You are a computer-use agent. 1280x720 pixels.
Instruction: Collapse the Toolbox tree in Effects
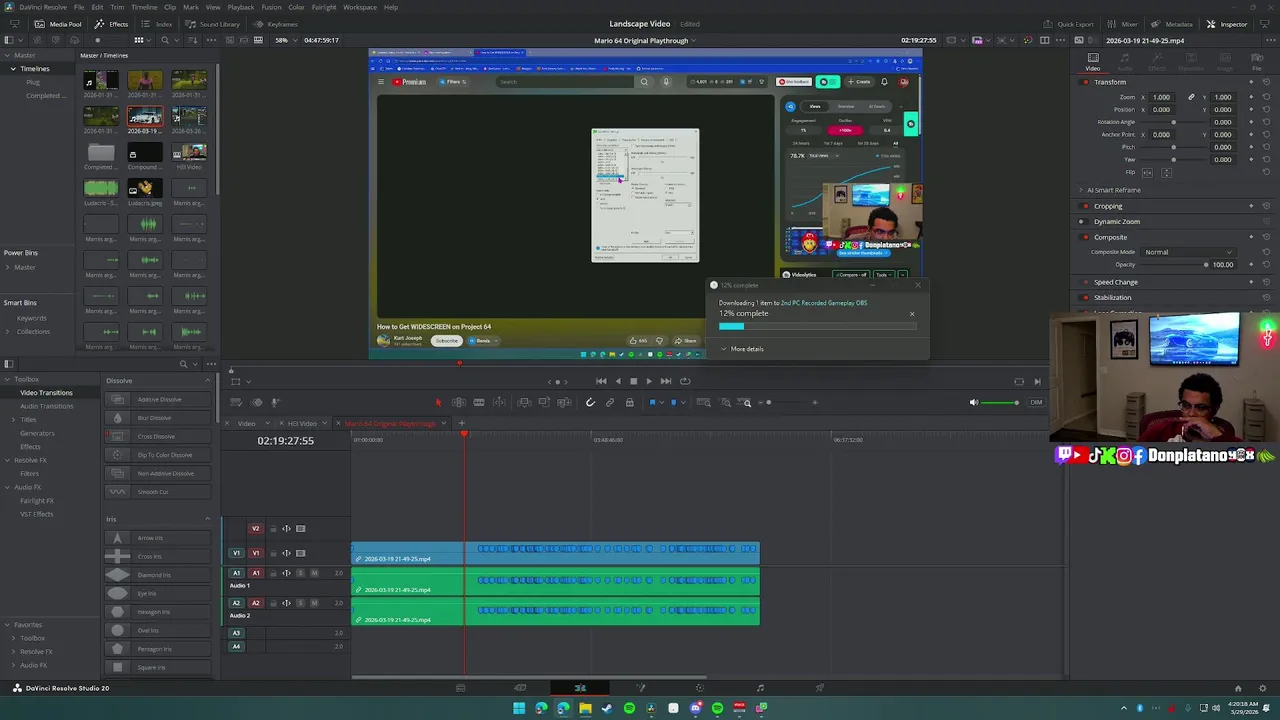7,380
